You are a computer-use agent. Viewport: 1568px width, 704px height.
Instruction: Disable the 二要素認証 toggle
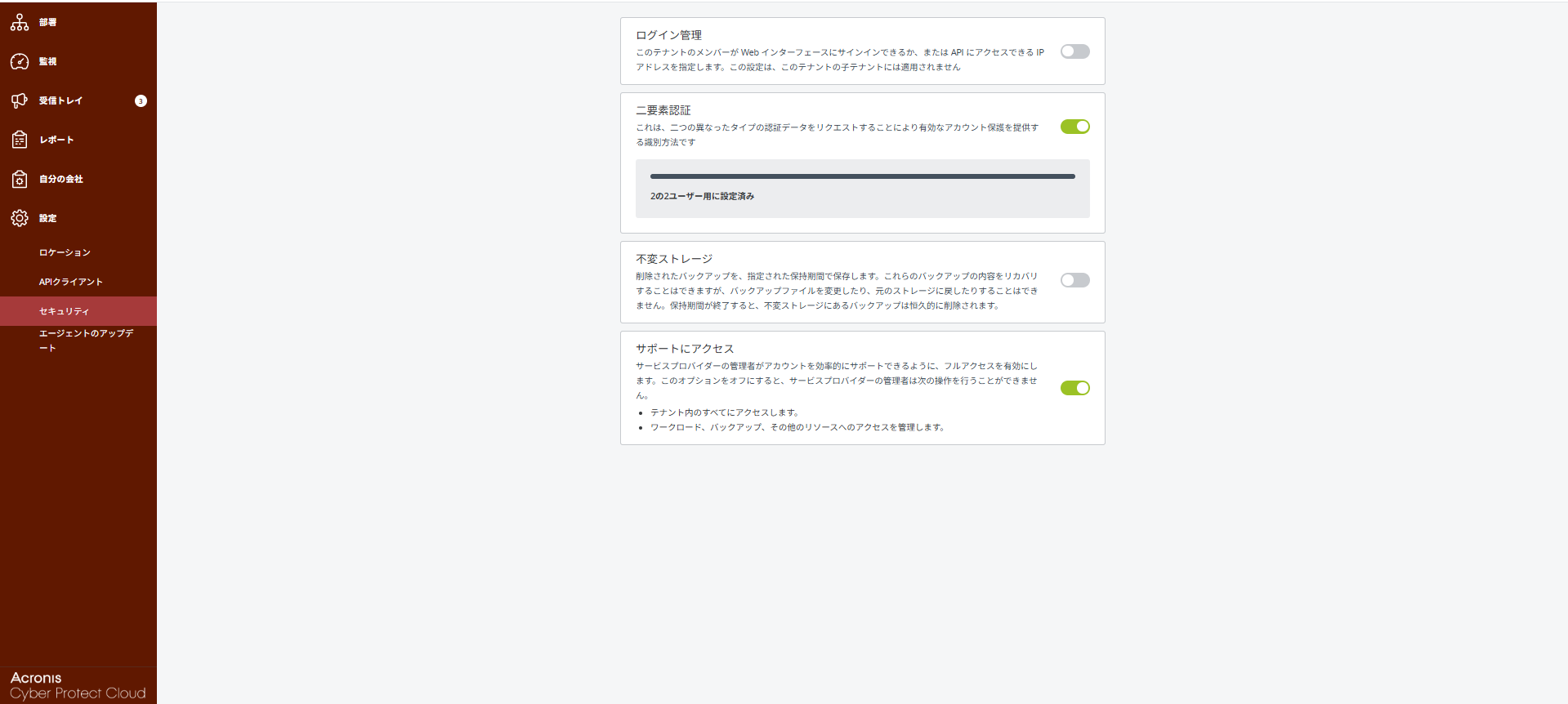[x=1074, y=127]
